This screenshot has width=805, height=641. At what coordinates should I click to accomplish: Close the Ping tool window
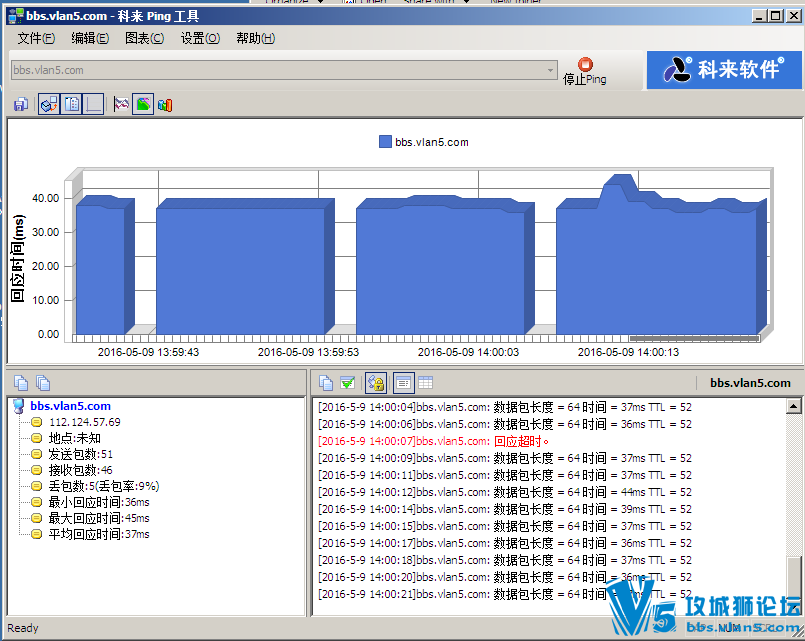click(794, 16)
